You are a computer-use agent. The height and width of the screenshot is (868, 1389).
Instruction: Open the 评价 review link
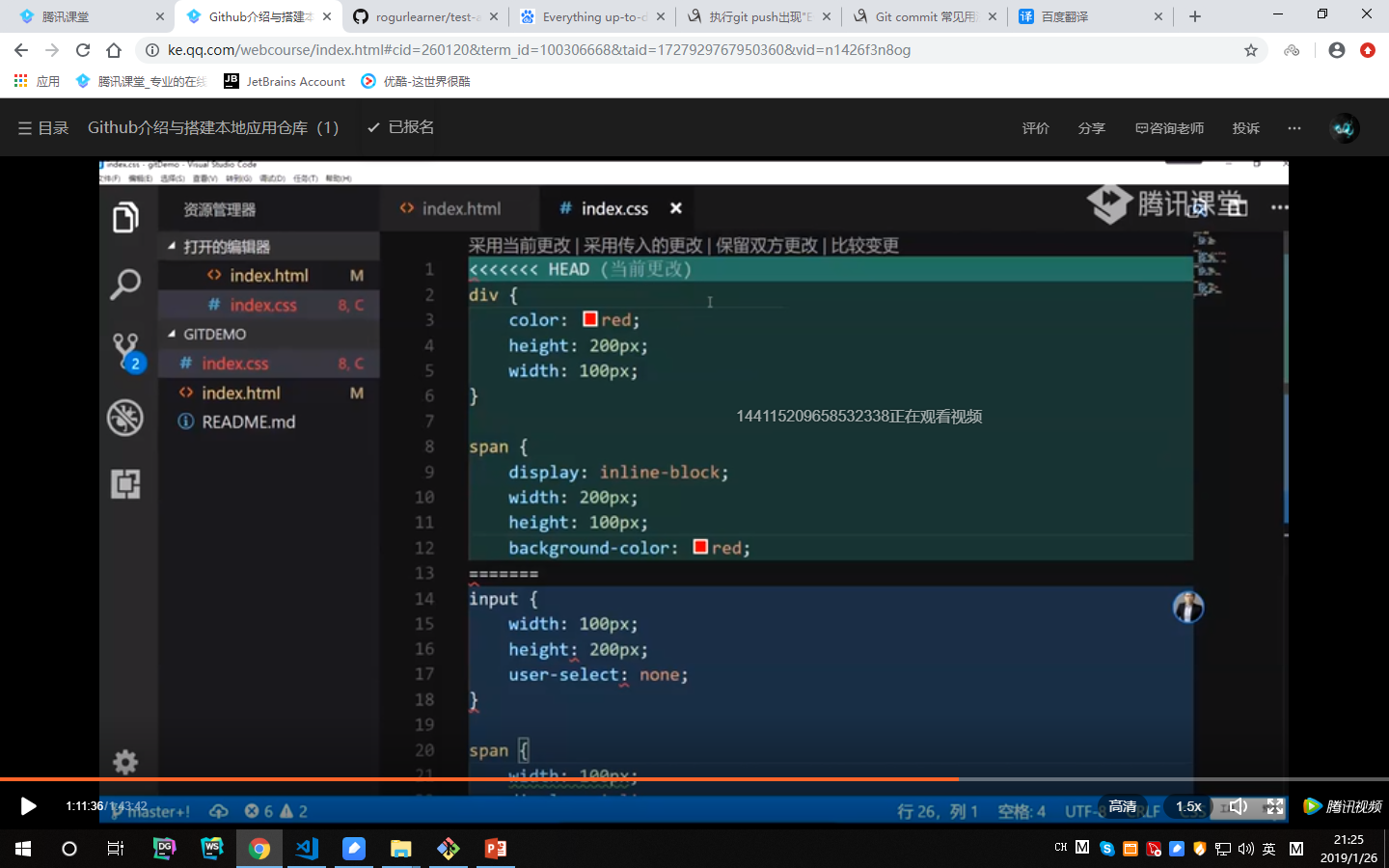pyautogui.click(x=1035, y=128)
